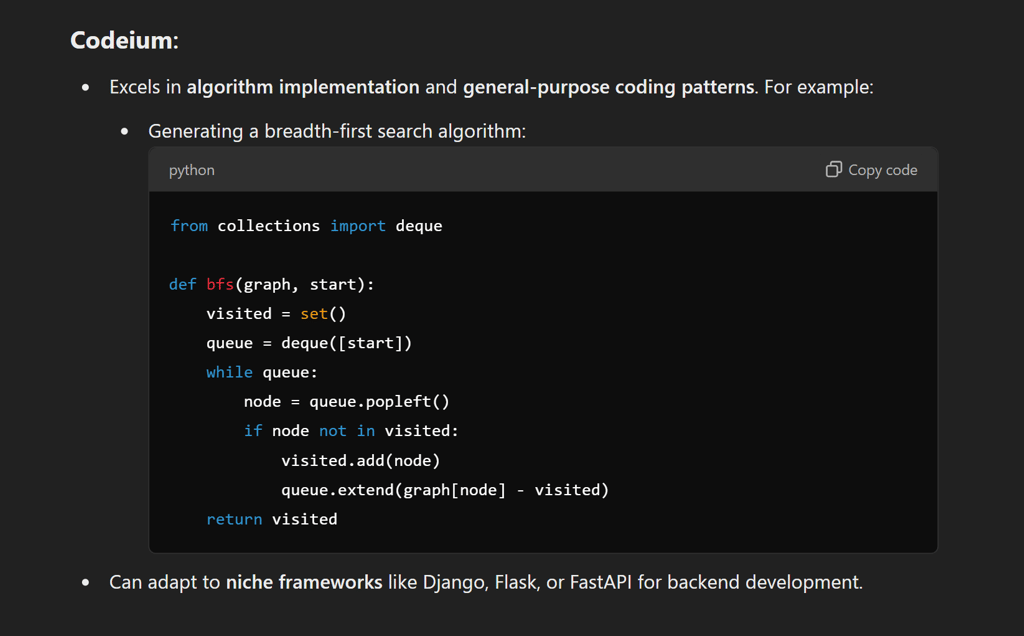1024x636 pixels.
Task: Click the 'def bfs(graph, start):' line
Action: pyautogui.click(x=272, y=285)
